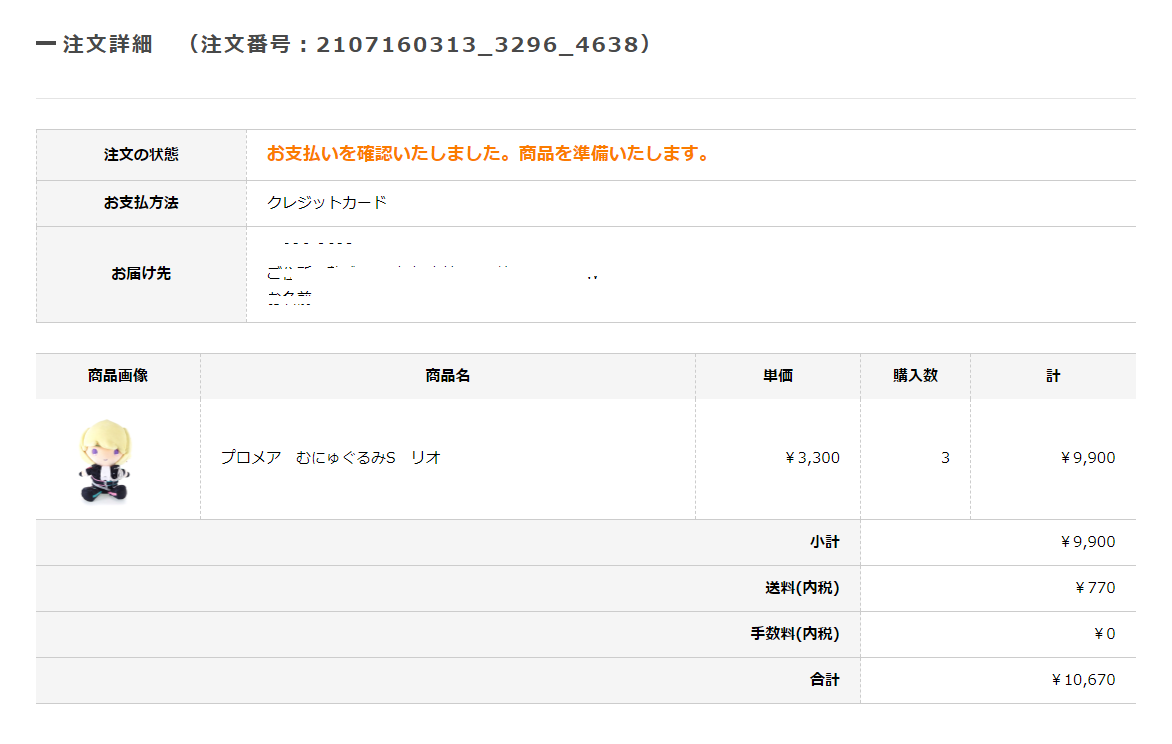Click the 手数料(内税) label
This screenshot has height=744, width=1172.
(795, 634)
